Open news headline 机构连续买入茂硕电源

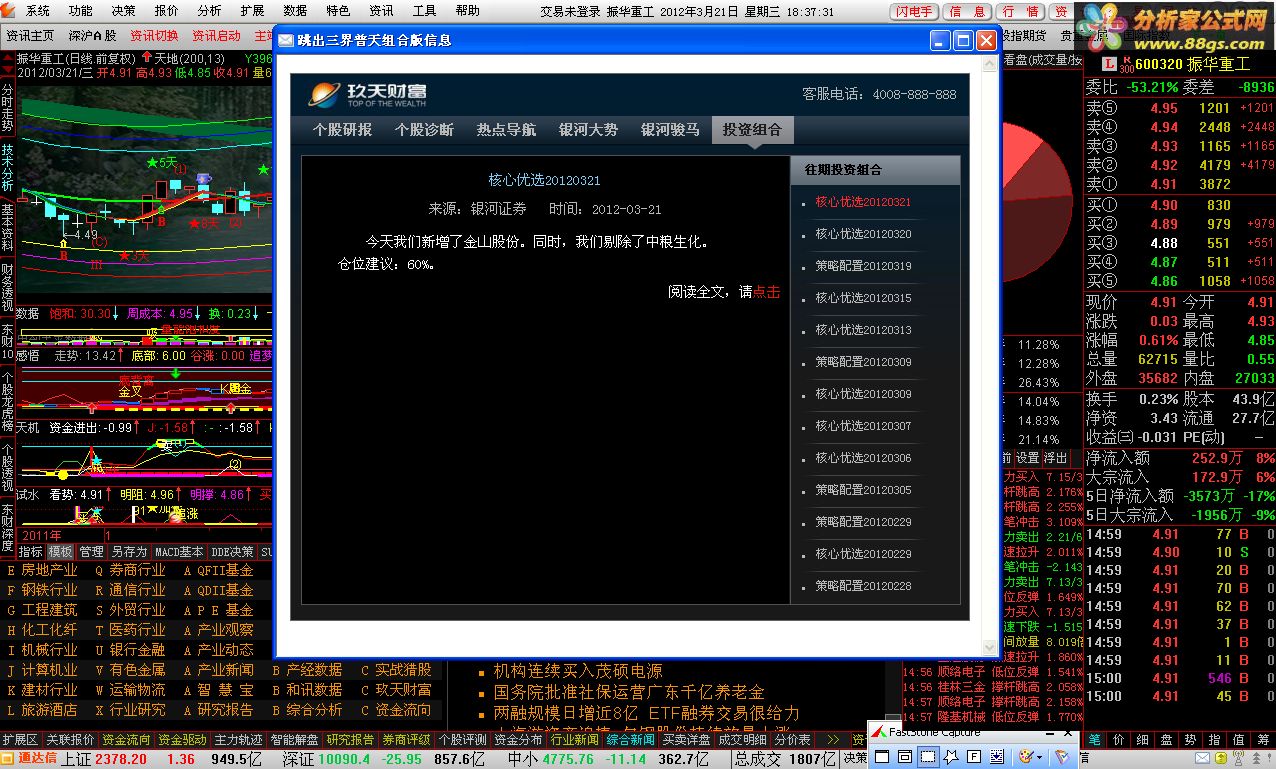(577, 671)
